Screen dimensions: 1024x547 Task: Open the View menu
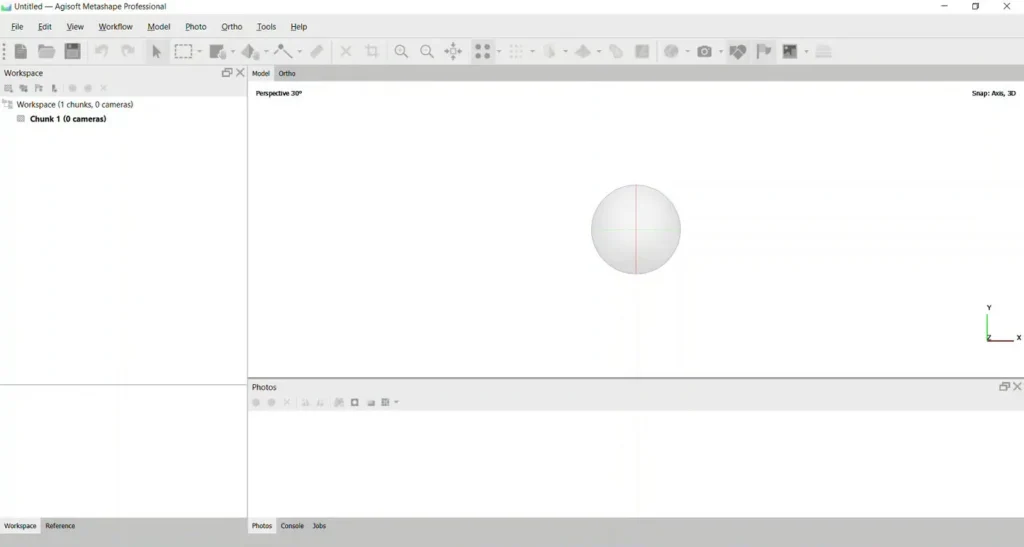tap(75, 27)
